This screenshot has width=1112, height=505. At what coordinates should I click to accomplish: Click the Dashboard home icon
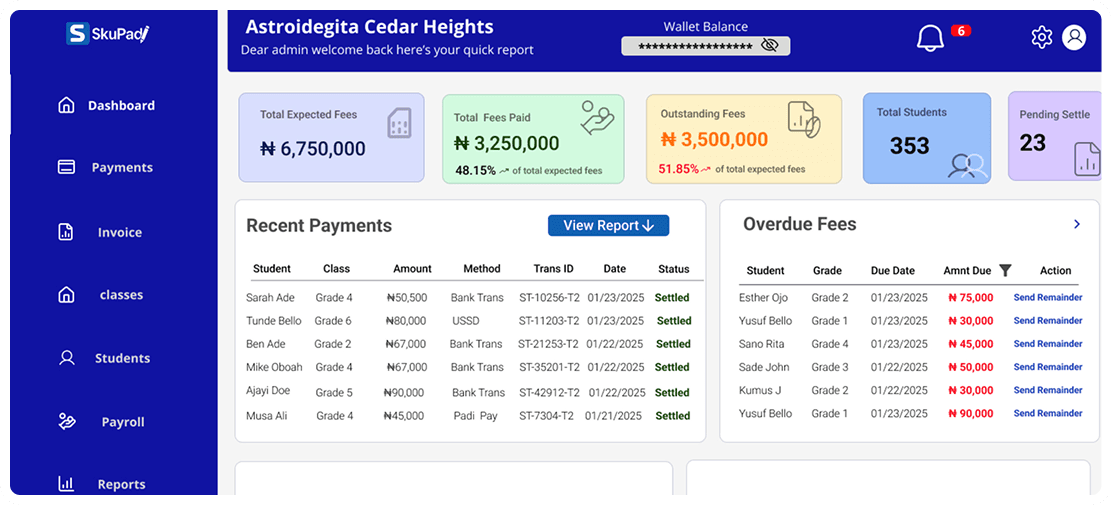point(66,106)
